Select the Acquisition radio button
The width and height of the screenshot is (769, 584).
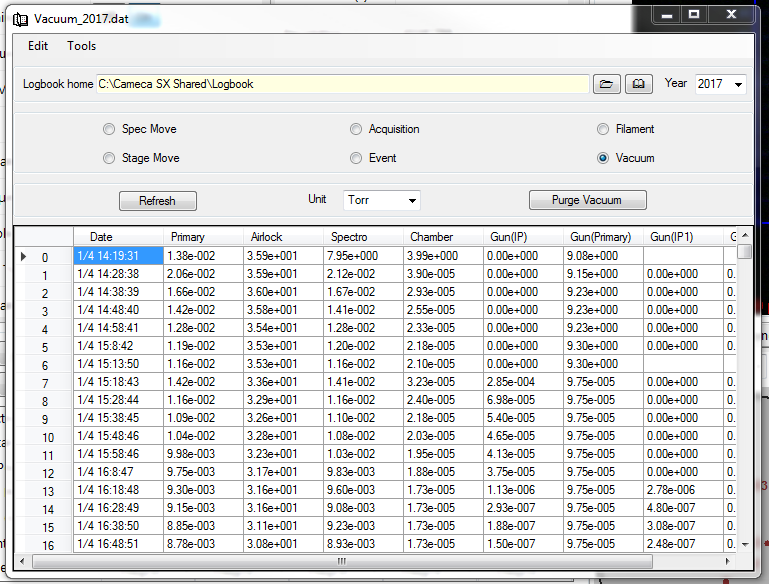[356, 129]
